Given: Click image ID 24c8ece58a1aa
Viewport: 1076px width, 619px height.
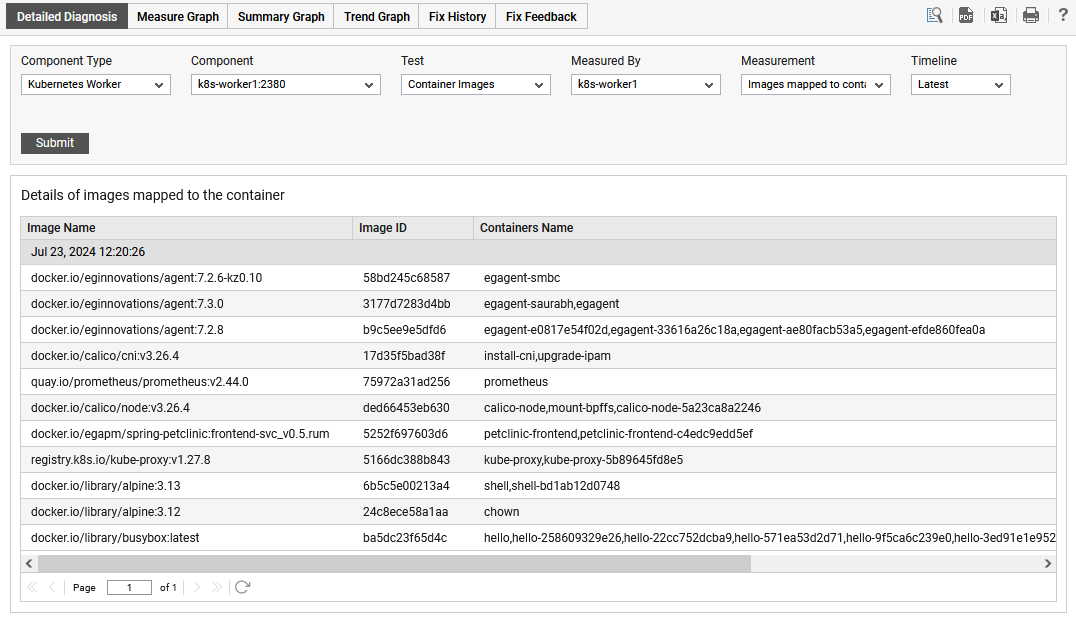Looking at the screenshot, I should click(x=405, y=513).
